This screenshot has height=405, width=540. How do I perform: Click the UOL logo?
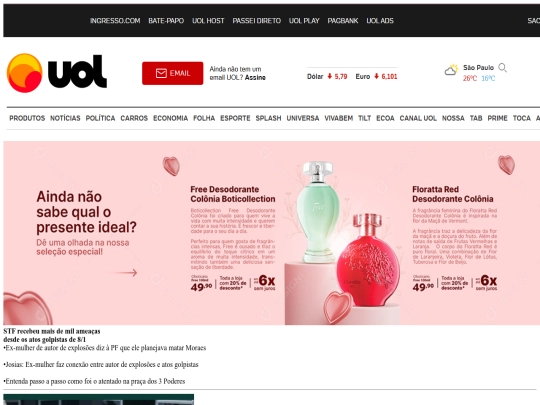(57, 73)
